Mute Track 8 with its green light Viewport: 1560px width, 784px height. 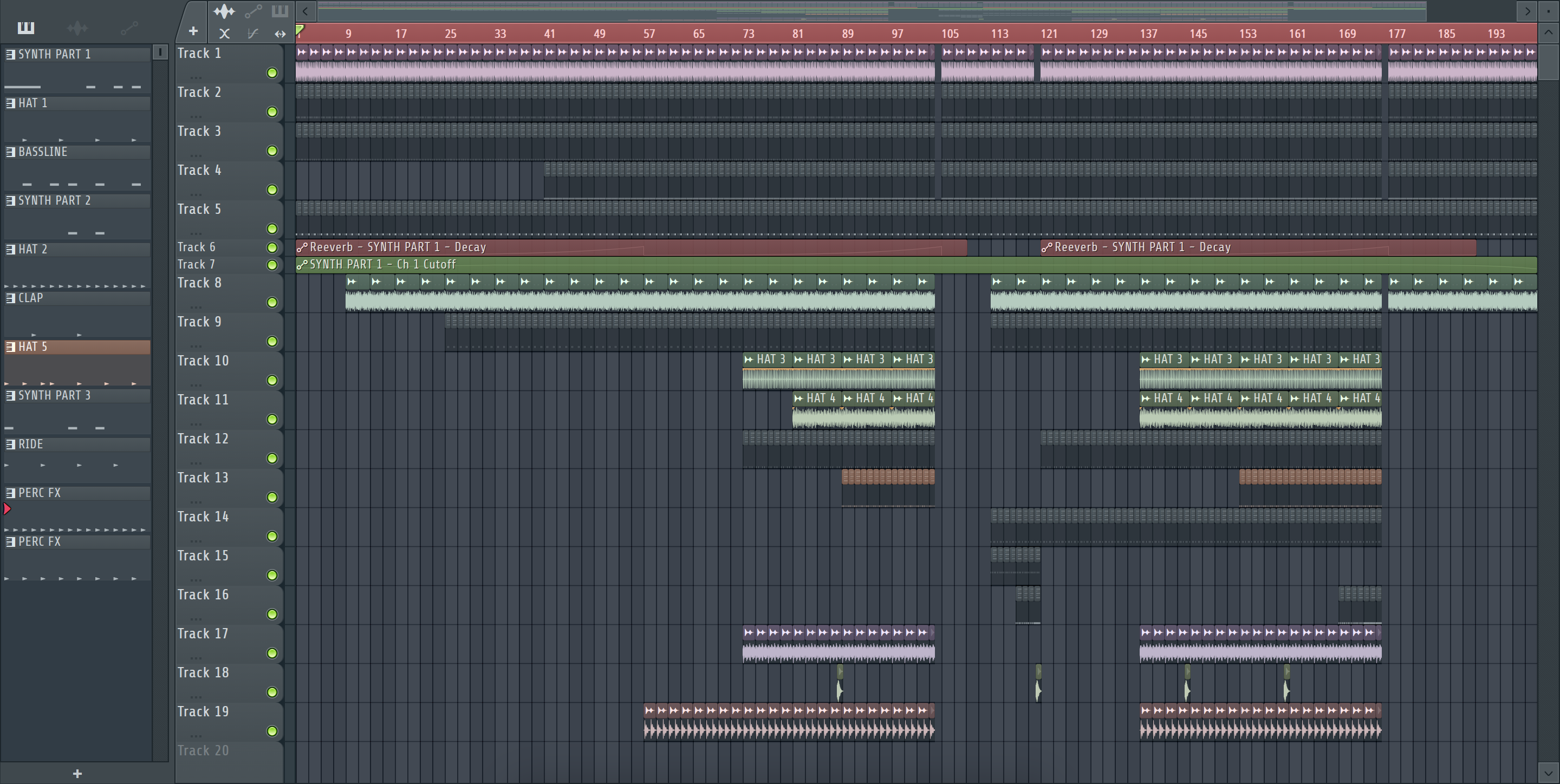click(272, 302)
